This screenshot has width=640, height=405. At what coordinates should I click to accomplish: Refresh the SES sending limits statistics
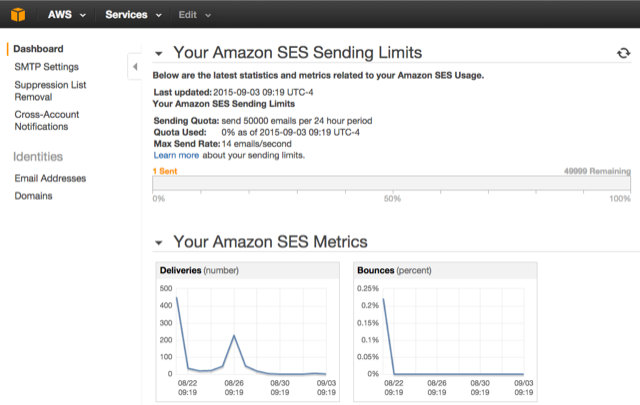coord(623,53)
